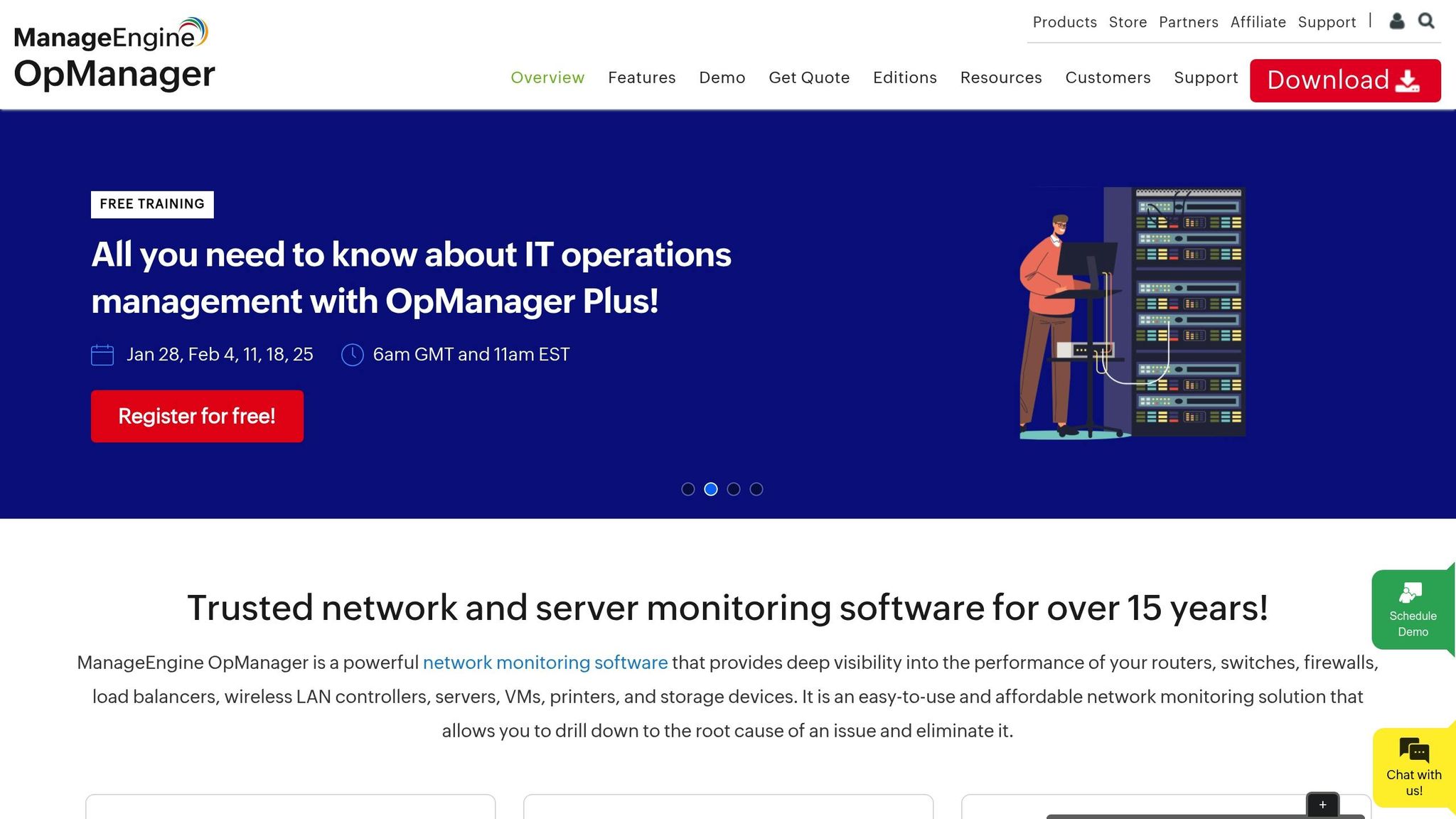
Task: Open the Customers section
Action: (1108, 78)
